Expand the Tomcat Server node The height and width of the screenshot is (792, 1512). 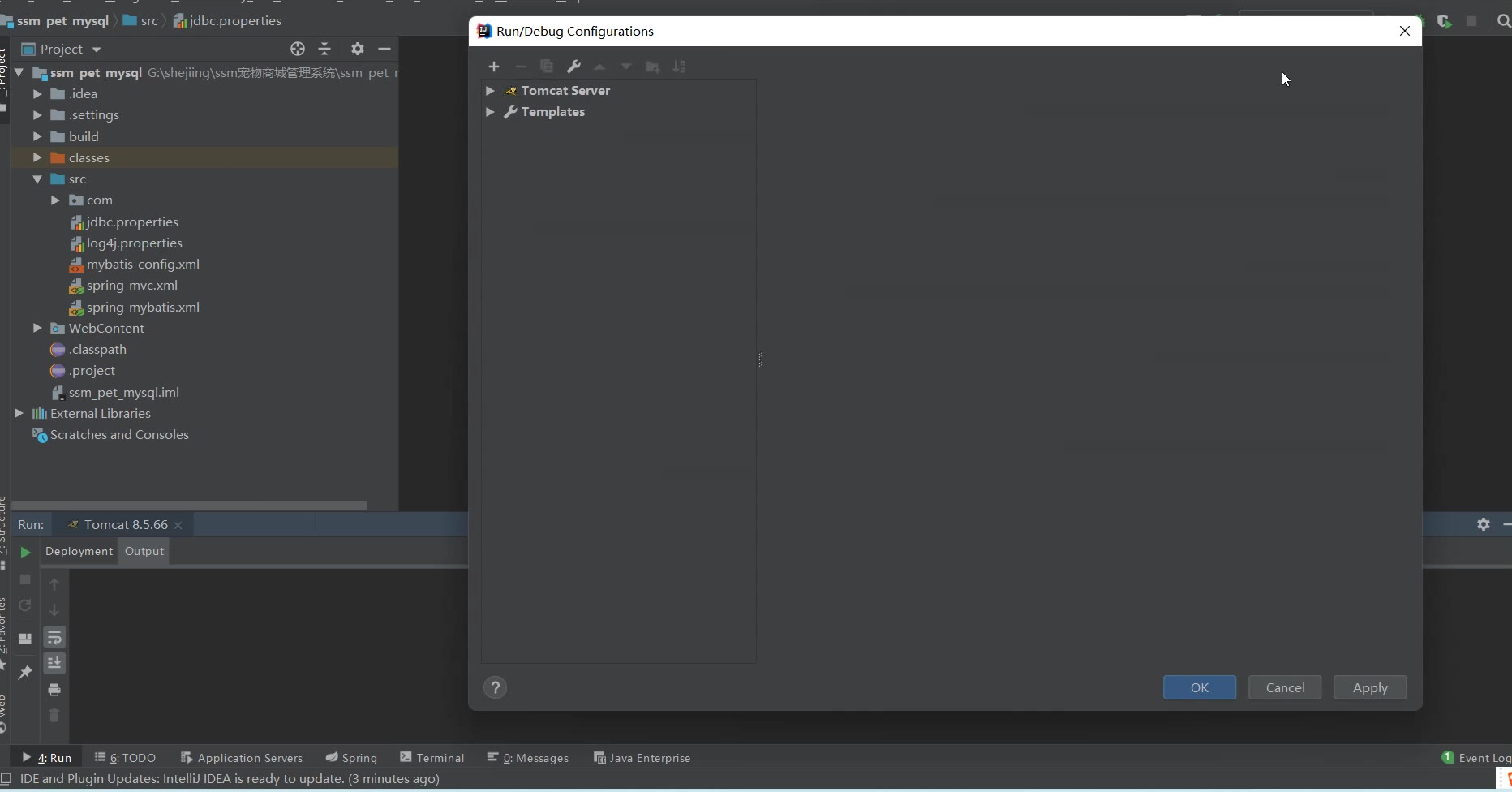[490, 91]
